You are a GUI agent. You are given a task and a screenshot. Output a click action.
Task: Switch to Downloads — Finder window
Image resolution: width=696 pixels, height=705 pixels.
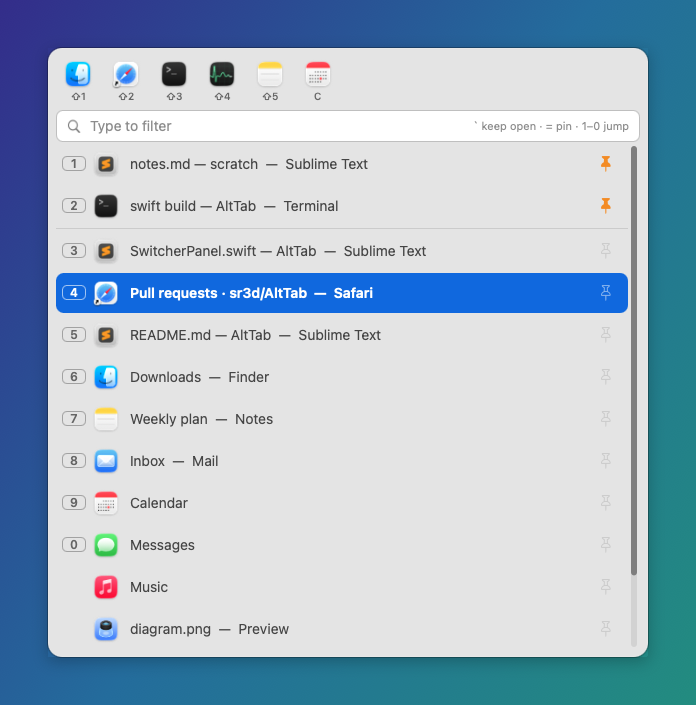pyautogui.click(x=342, y=377)
